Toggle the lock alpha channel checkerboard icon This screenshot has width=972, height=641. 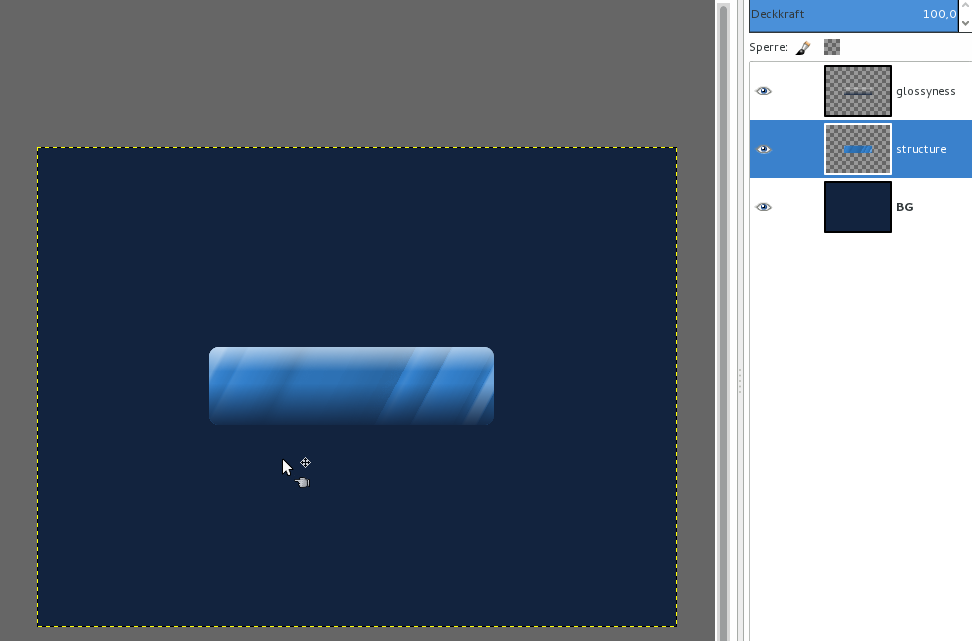pos(832,47)
